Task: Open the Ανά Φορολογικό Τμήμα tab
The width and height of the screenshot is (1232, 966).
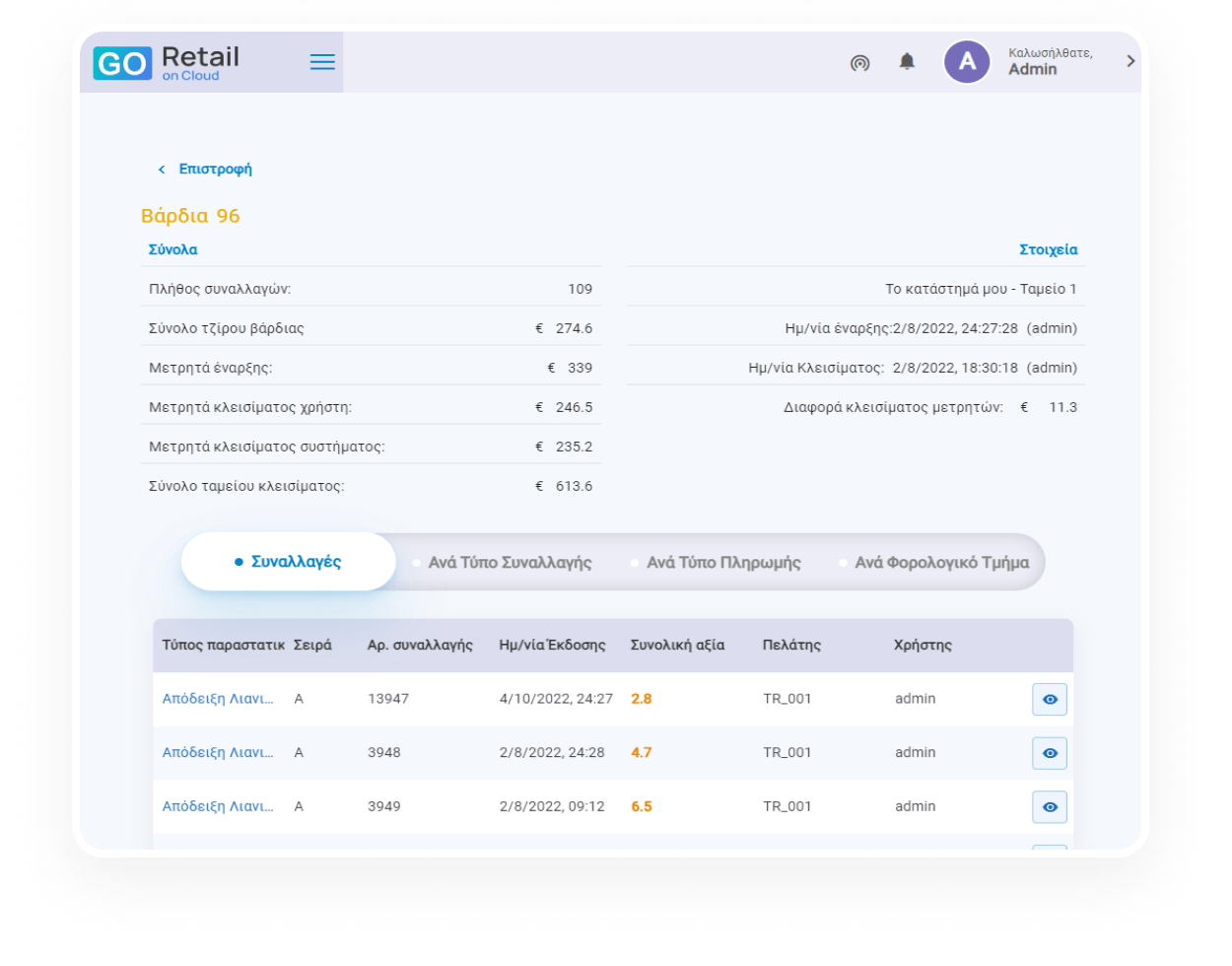Action: [941, 563]
